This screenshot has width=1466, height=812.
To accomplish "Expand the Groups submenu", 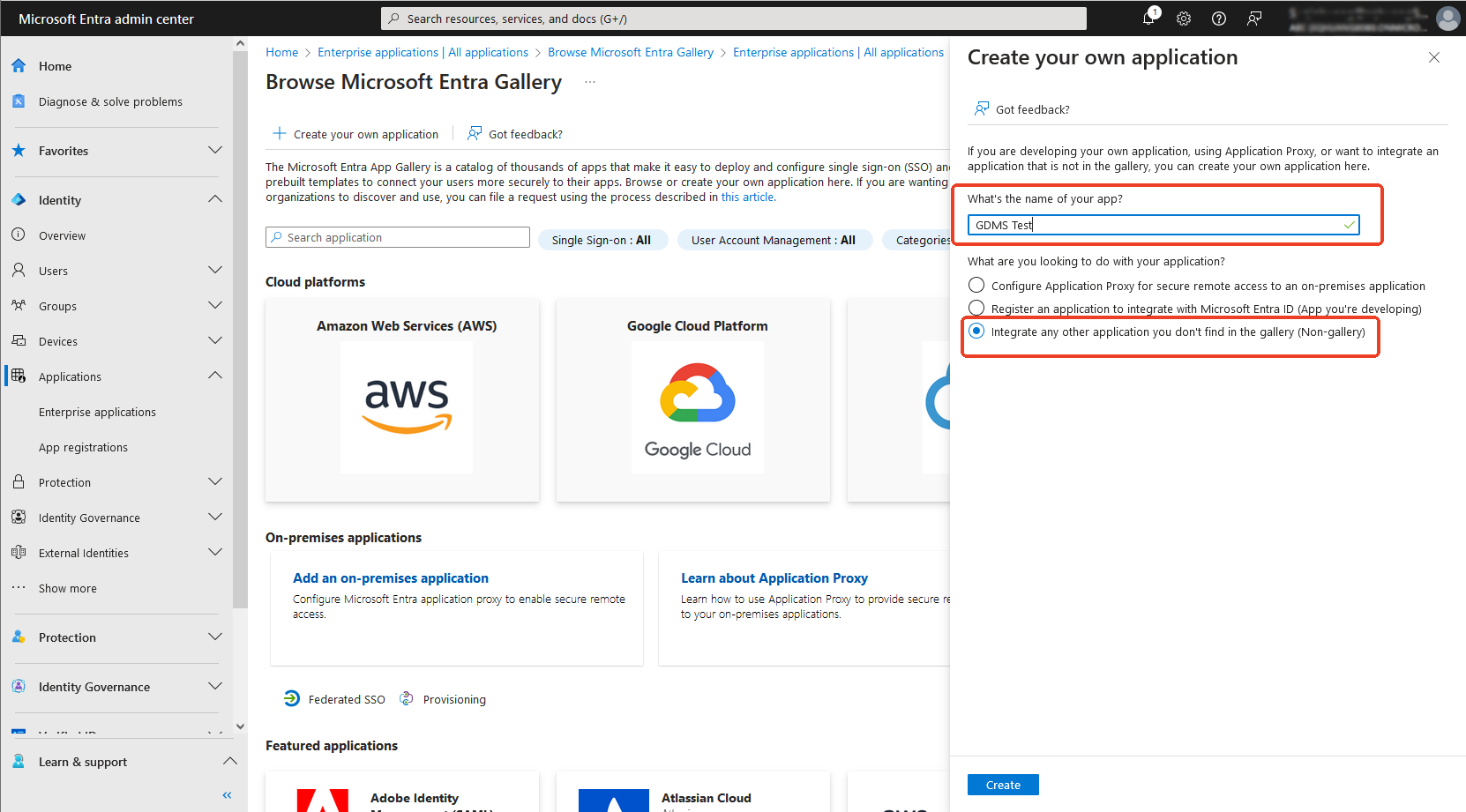I will (214, 306).
